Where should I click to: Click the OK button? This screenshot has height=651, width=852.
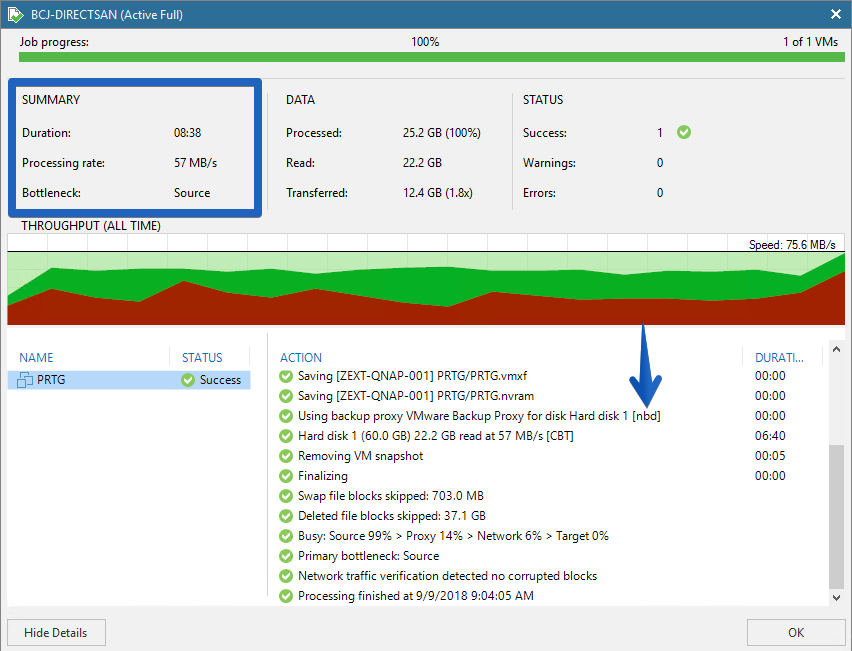795,633
